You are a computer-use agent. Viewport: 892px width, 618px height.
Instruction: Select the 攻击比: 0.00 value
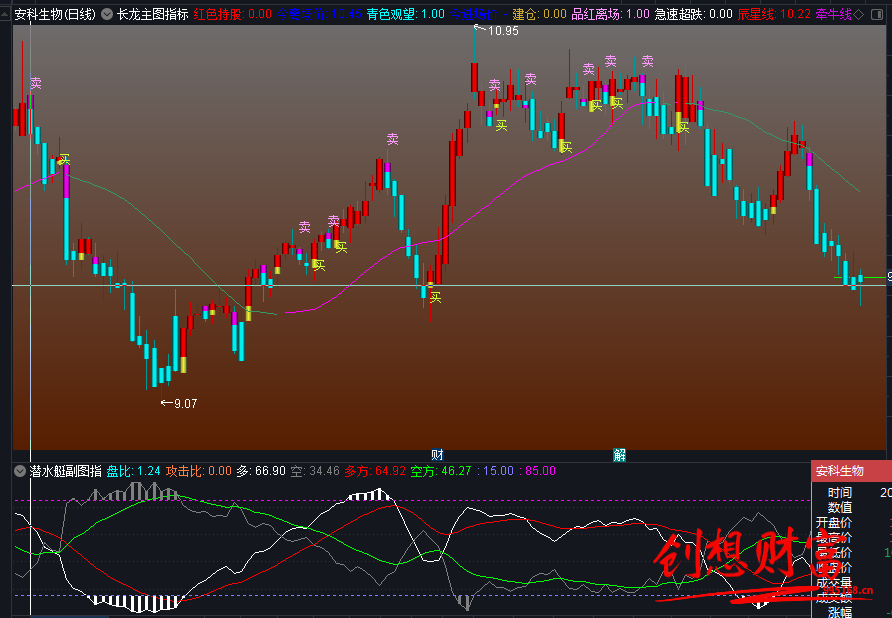coord(199,471)
